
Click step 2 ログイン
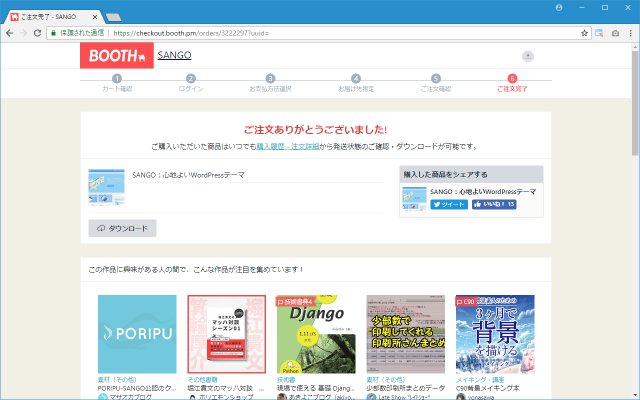[x=191, y=83]
